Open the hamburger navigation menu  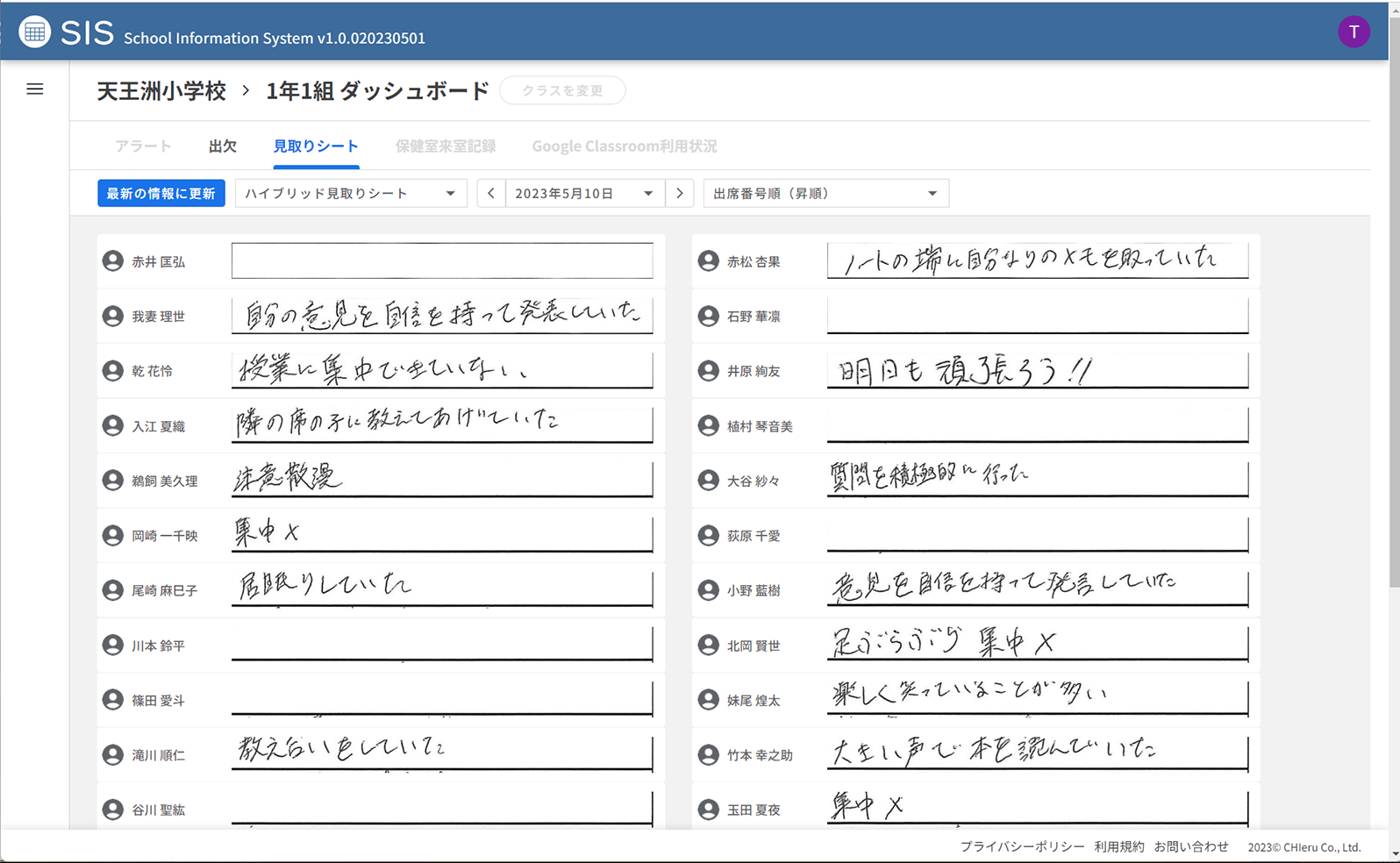point(35,89)
